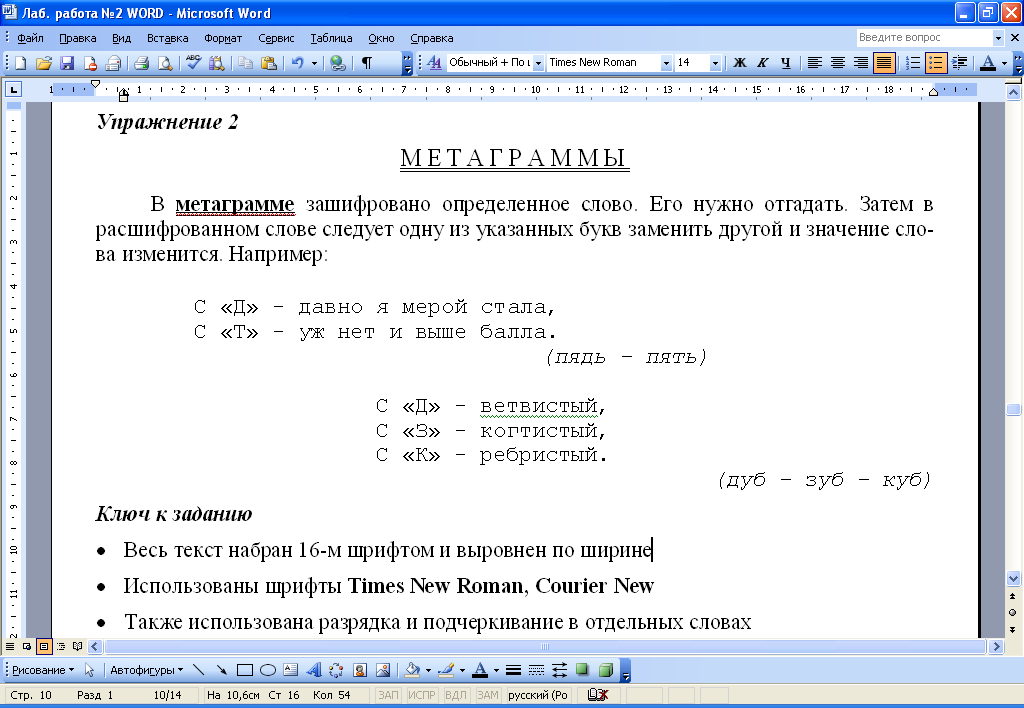This screenshot has width=1024, height=708.
Task: Select the Arrow drawing tool
Action: coord(222,670)
